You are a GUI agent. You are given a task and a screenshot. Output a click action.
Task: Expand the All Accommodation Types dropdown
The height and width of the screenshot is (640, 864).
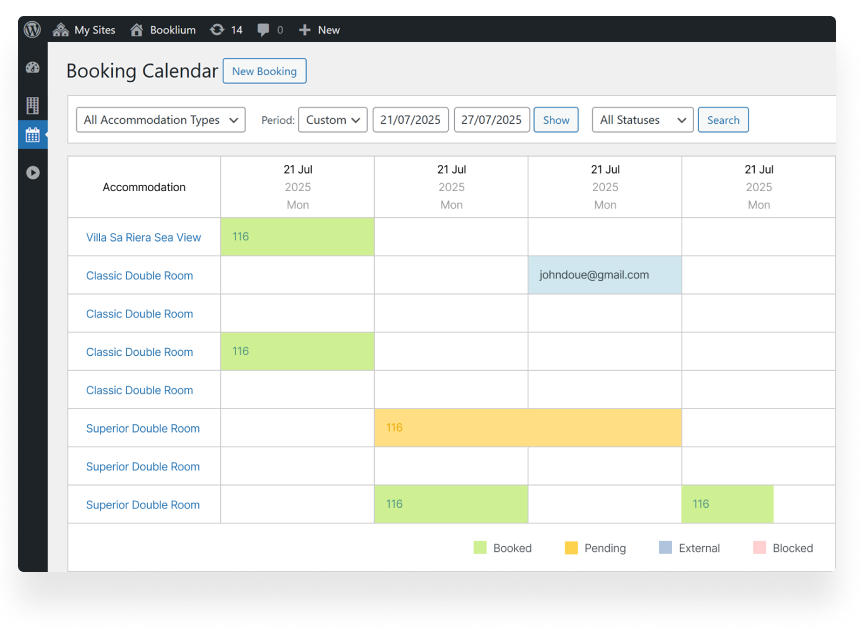pos(160,120)
